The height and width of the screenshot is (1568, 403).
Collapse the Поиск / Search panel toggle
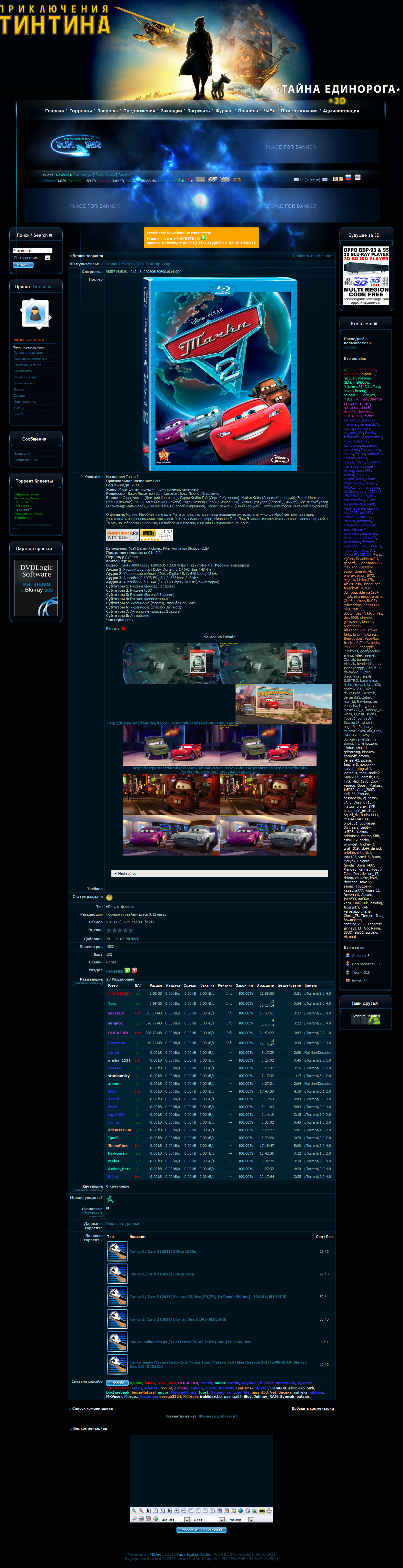pos(50,235)
